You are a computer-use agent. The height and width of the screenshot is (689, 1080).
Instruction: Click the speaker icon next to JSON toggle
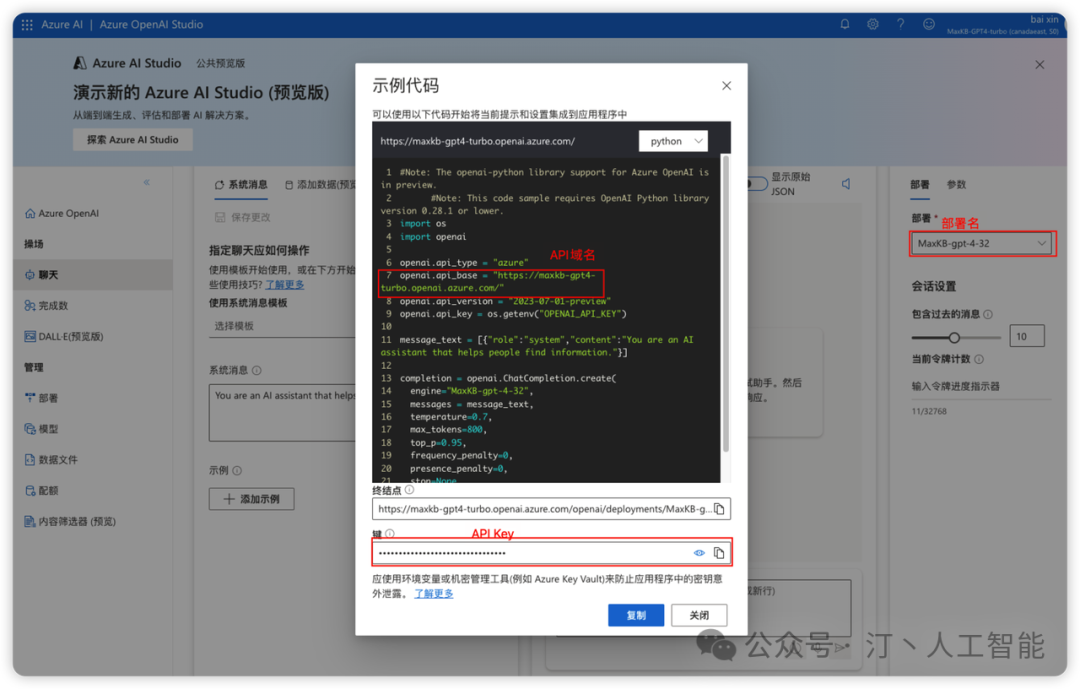[846, 184]
